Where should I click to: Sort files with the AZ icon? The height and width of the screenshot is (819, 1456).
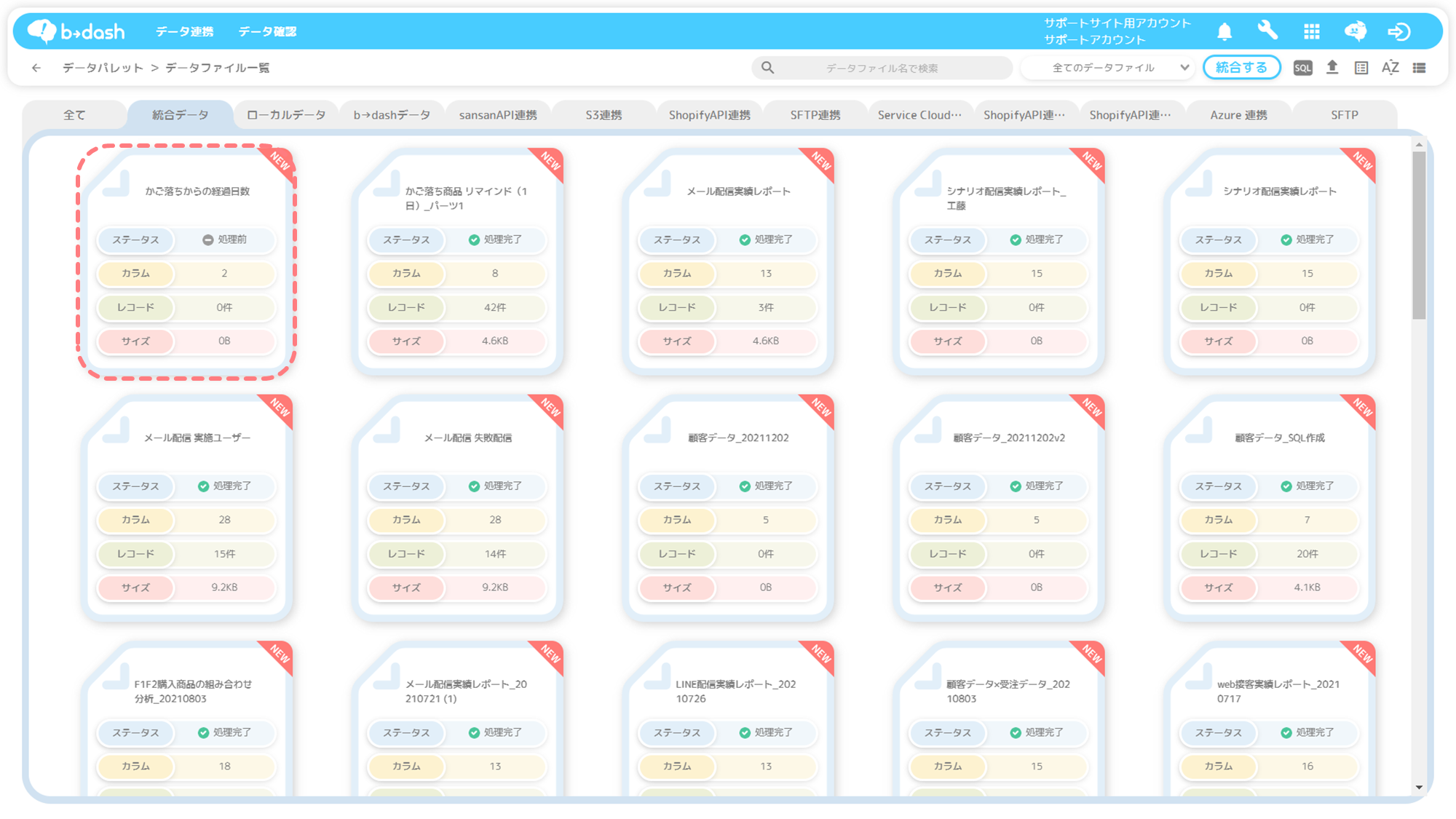tap(1390, 68)
